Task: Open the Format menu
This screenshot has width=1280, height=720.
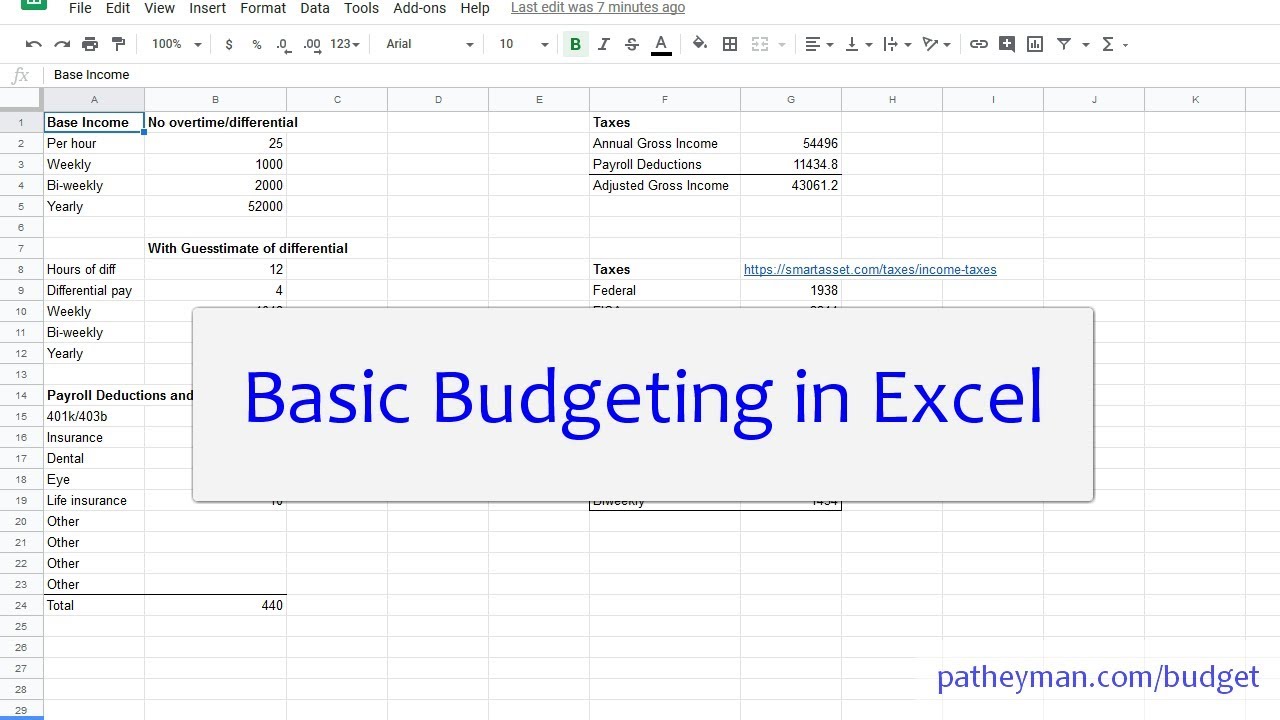Action: (x=263, y=8)
